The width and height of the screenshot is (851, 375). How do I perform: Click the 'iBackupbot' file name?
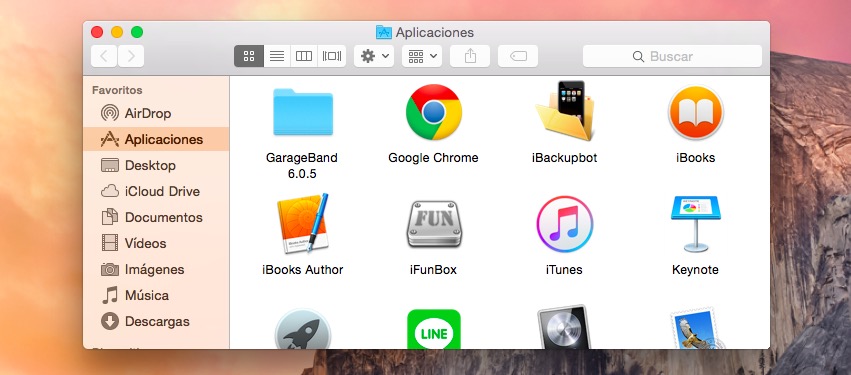coord(564,158)
